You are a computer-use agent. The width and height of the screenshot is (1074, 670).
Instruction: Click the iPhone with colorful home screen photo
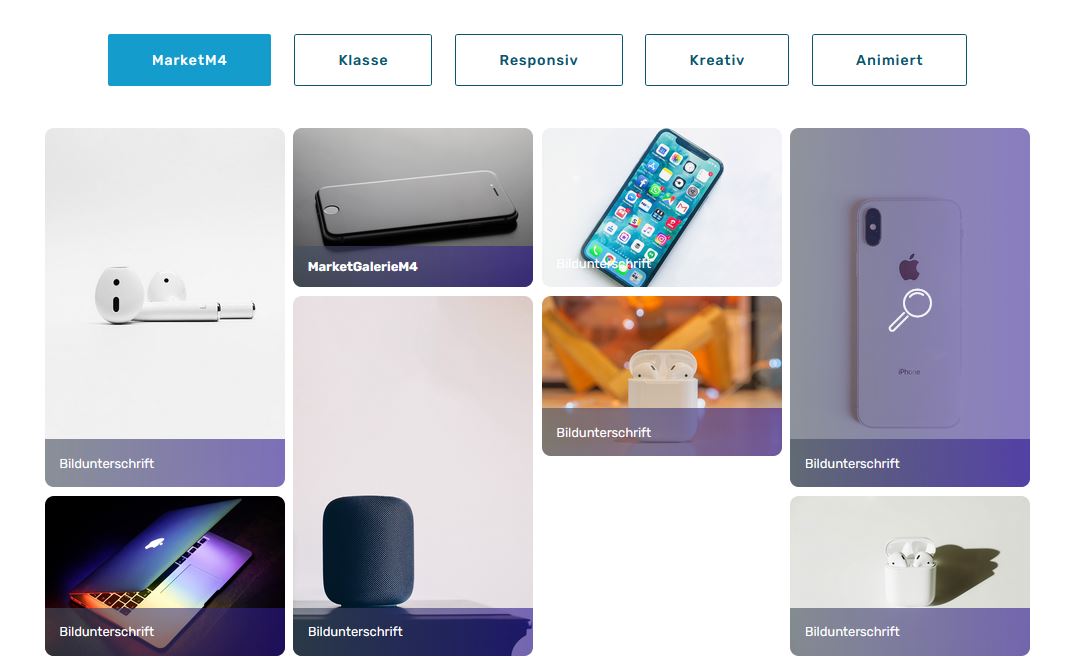point(662,207)
